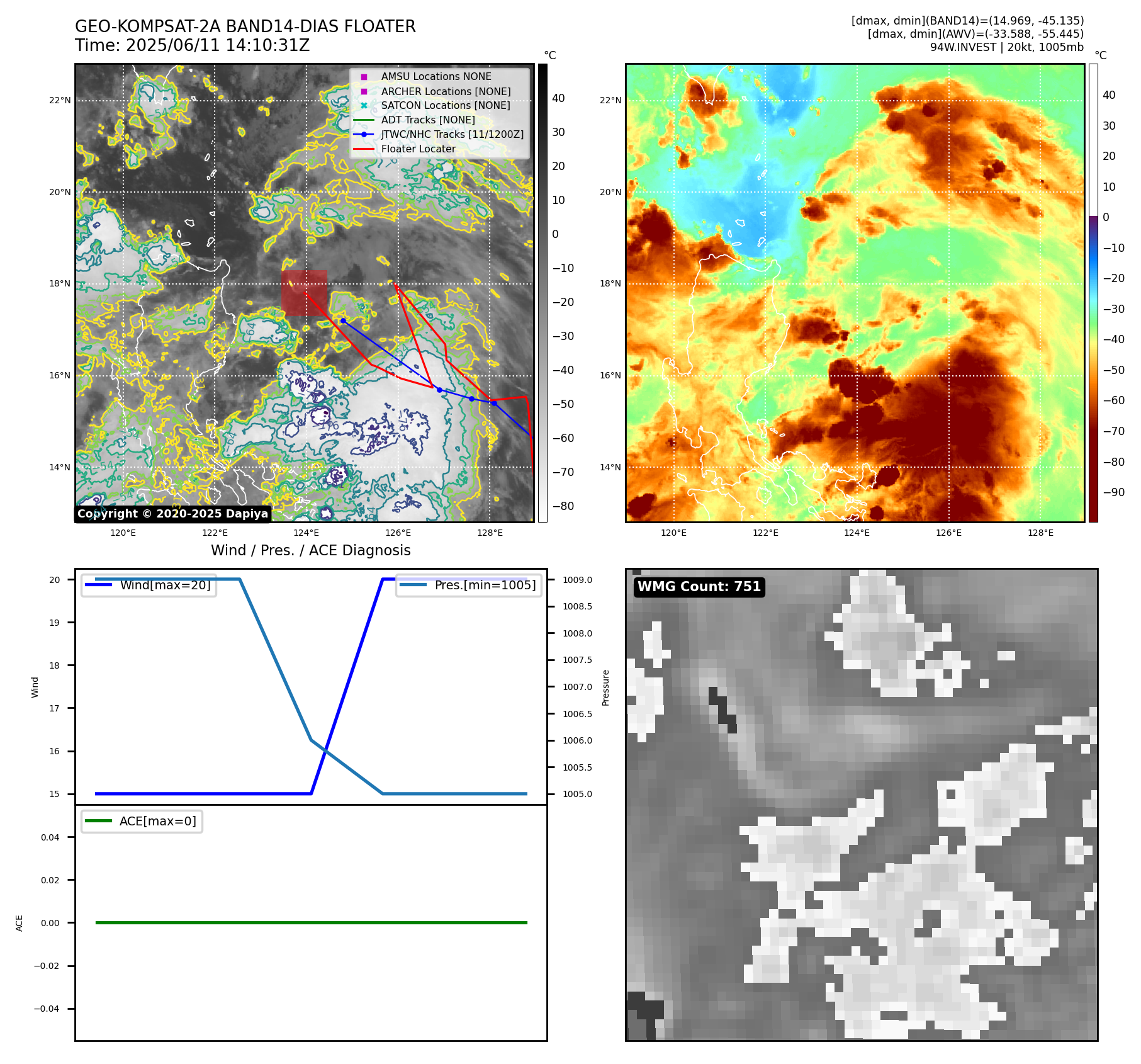Click AMSU Locations NONE legend entry
The width and height of the screenshot is (1141, 1064).
(436, 76)
